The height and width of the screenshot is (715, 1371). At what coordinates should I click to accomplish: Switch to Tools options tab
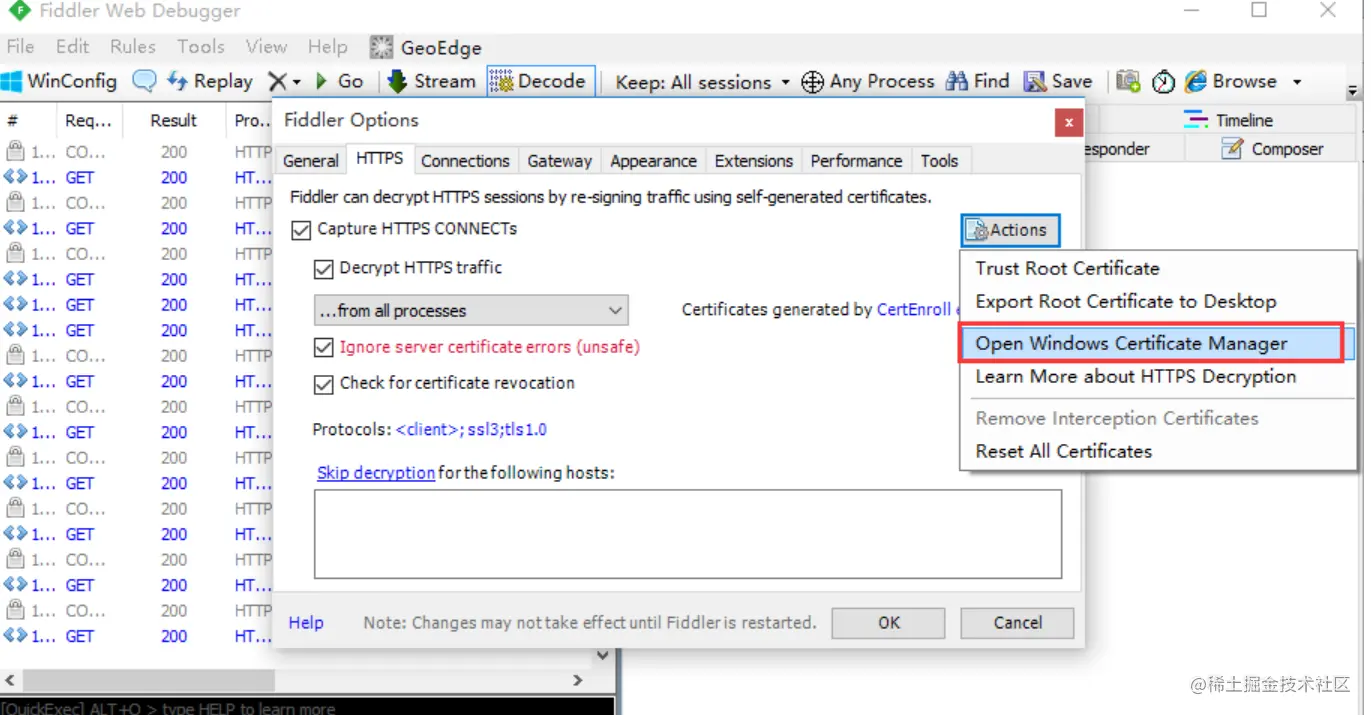coord(939,161)
